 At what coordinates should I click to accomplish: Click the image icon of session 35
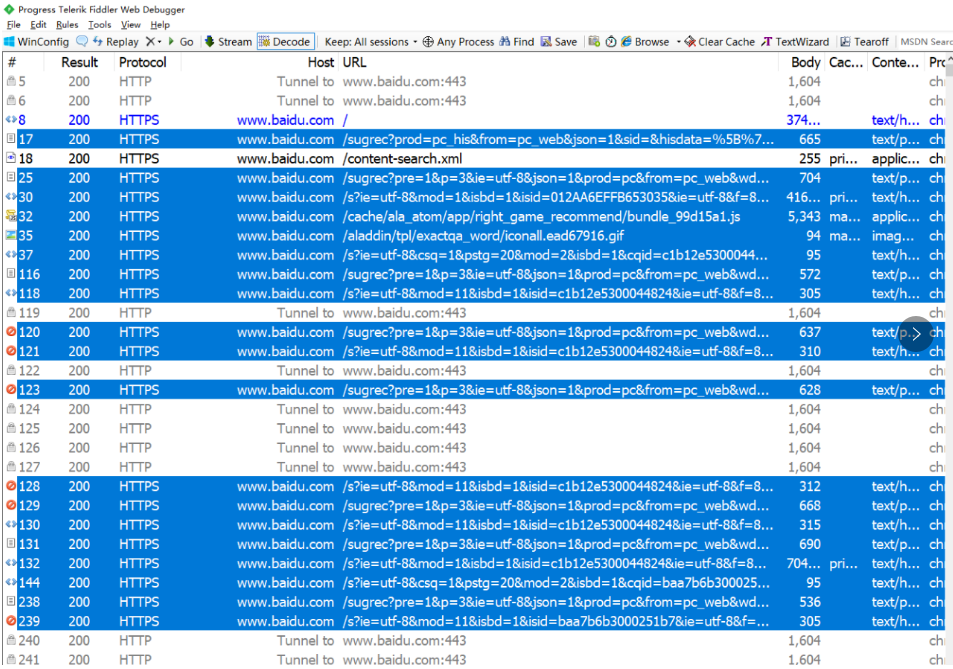(x=11, y=235)
